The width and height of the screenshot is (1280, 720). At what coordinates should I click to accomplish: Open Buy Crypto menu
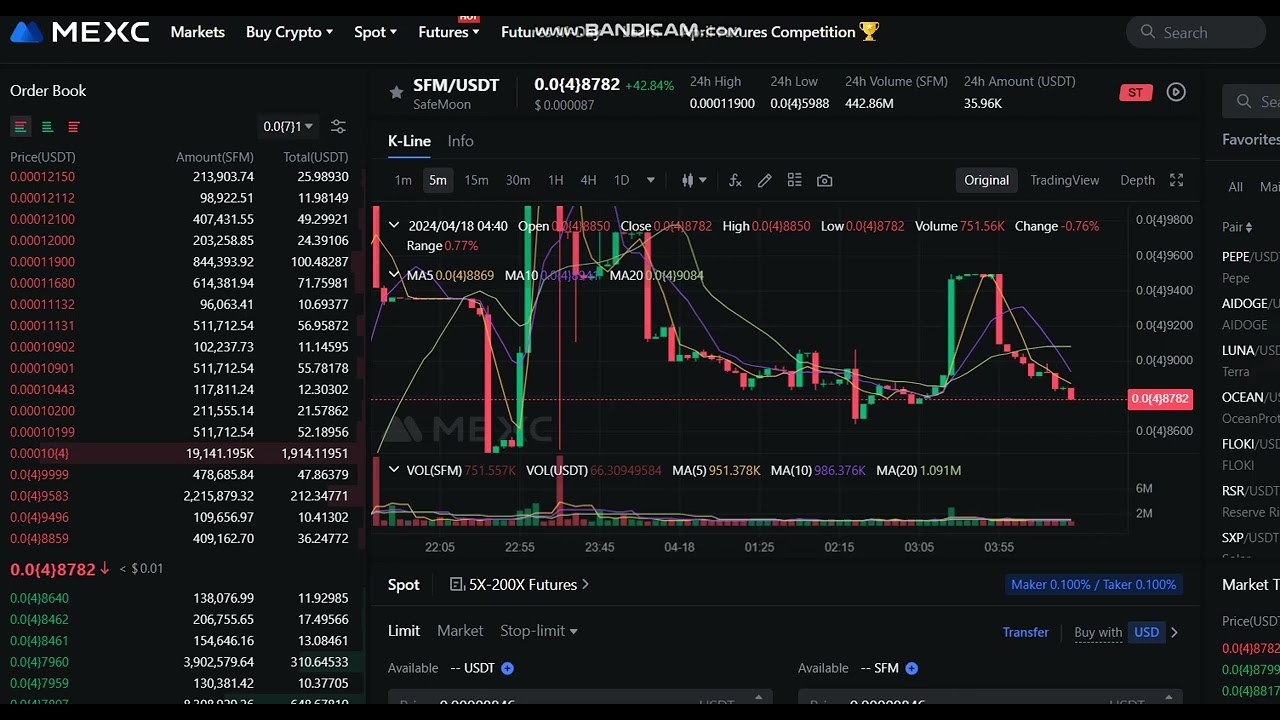289,32
